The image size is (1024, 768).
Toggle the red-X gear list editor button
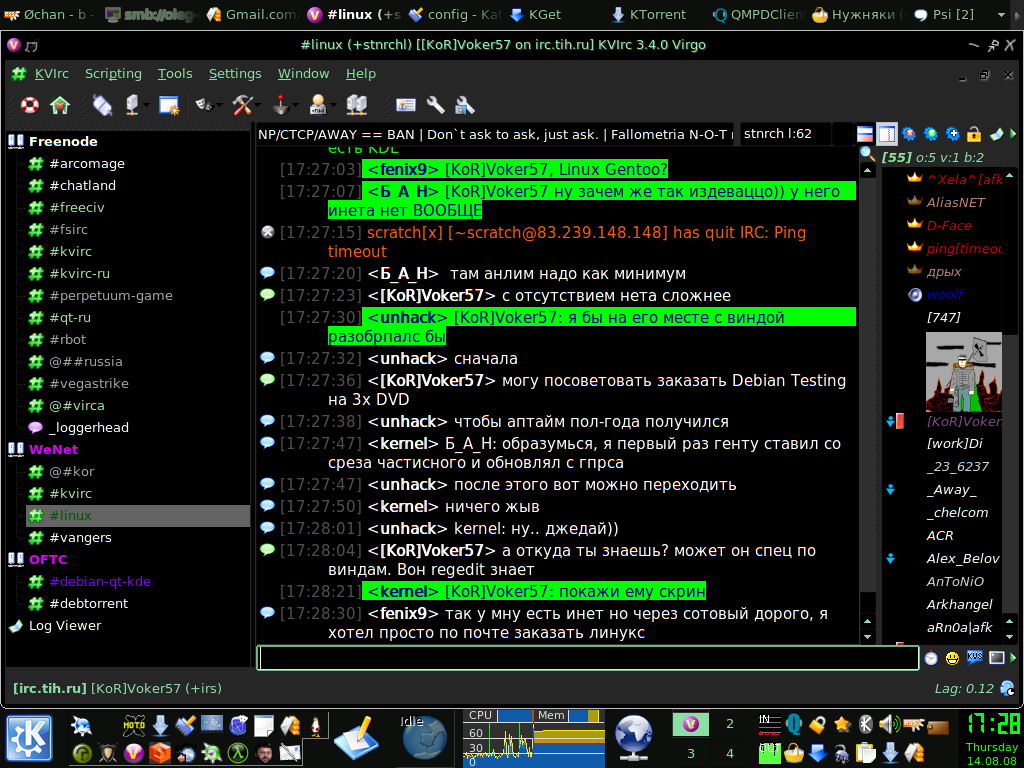coord(909,134)
